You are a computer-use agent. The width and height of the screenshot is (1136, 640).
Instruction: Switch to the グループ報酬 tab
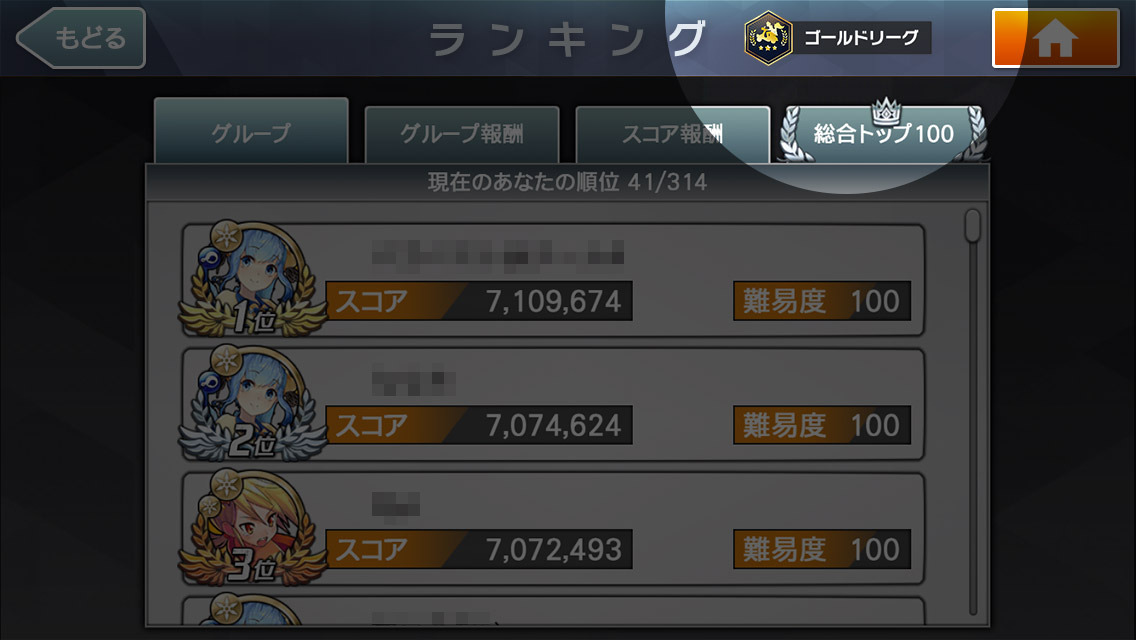pos(462,134)
